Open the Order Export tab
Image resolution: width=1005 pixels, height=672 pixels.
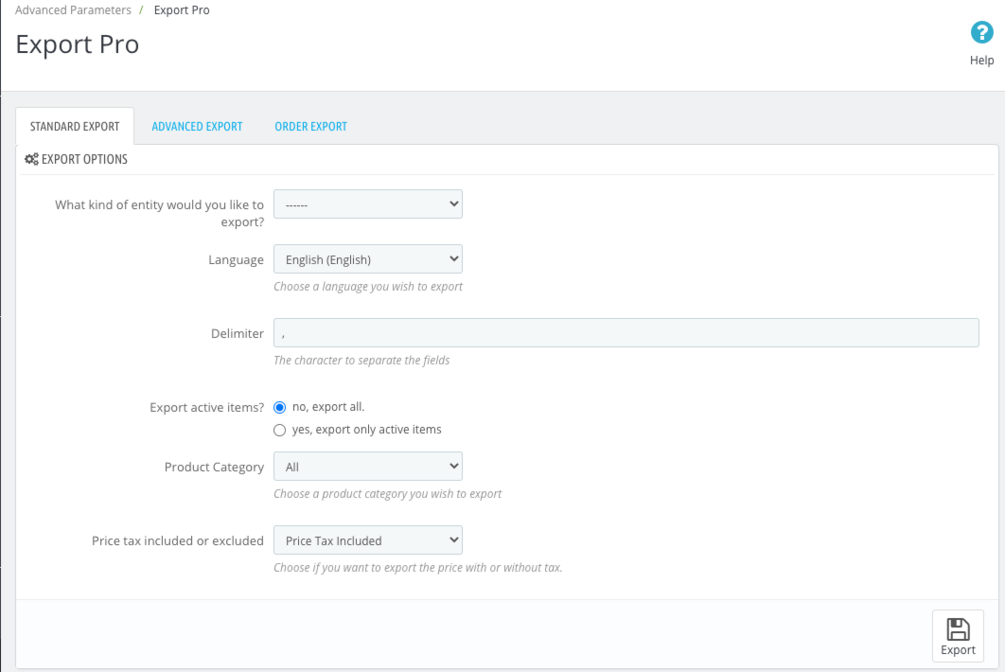coord(311,127)
